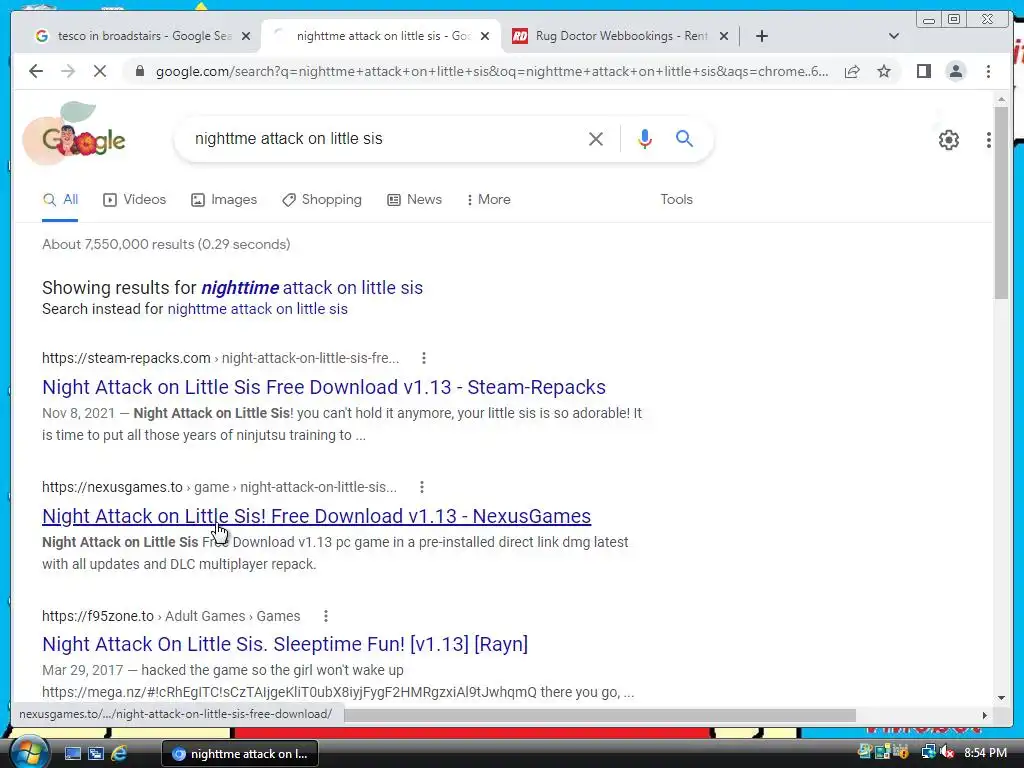The height and width of the screenshot is (768, 1024).
Task: Select the Chrome window taskbar button
Action: (x=240, y=754)
